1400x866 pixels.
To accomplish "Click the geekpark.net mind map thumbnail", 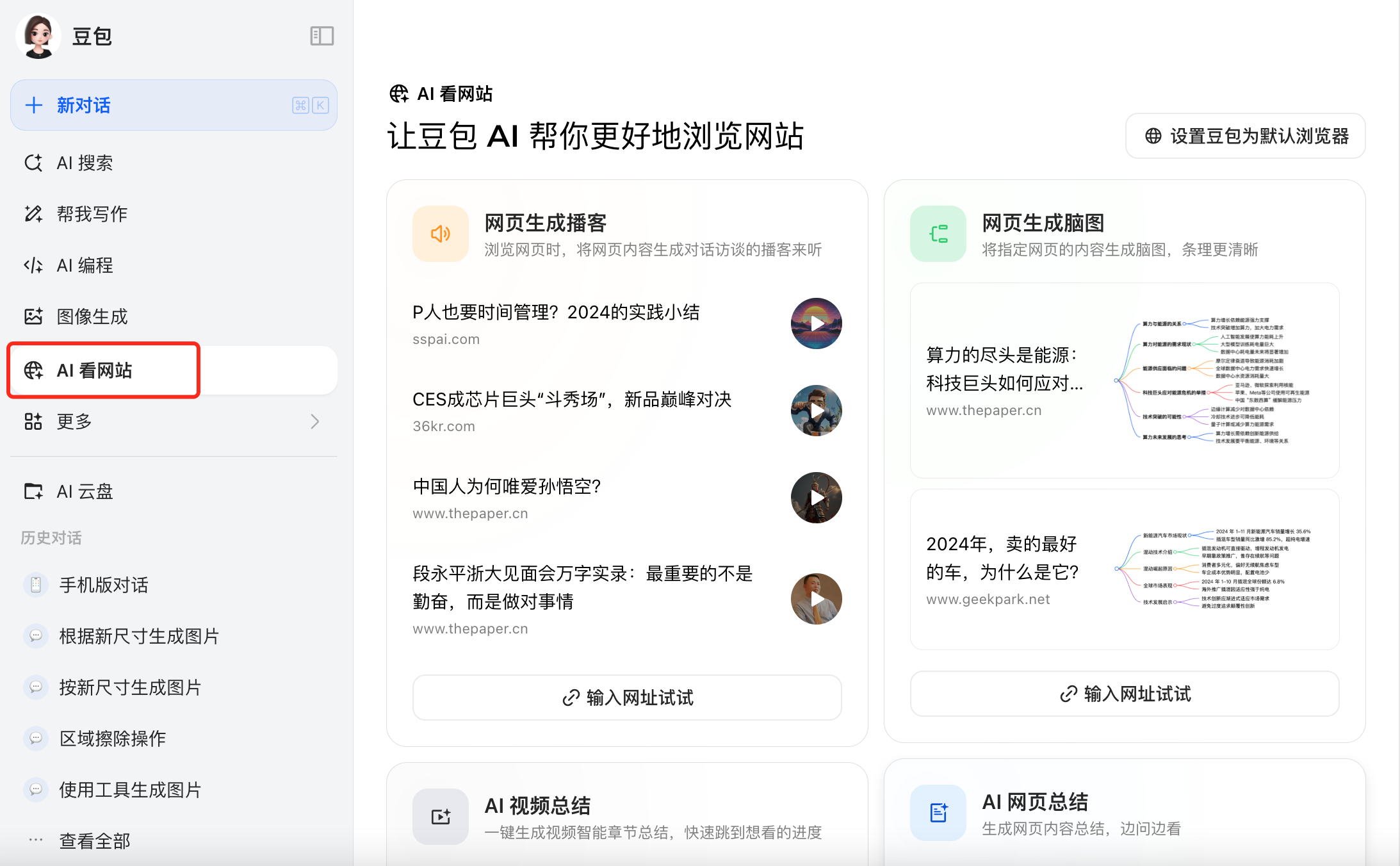I will click(1212, 569).
